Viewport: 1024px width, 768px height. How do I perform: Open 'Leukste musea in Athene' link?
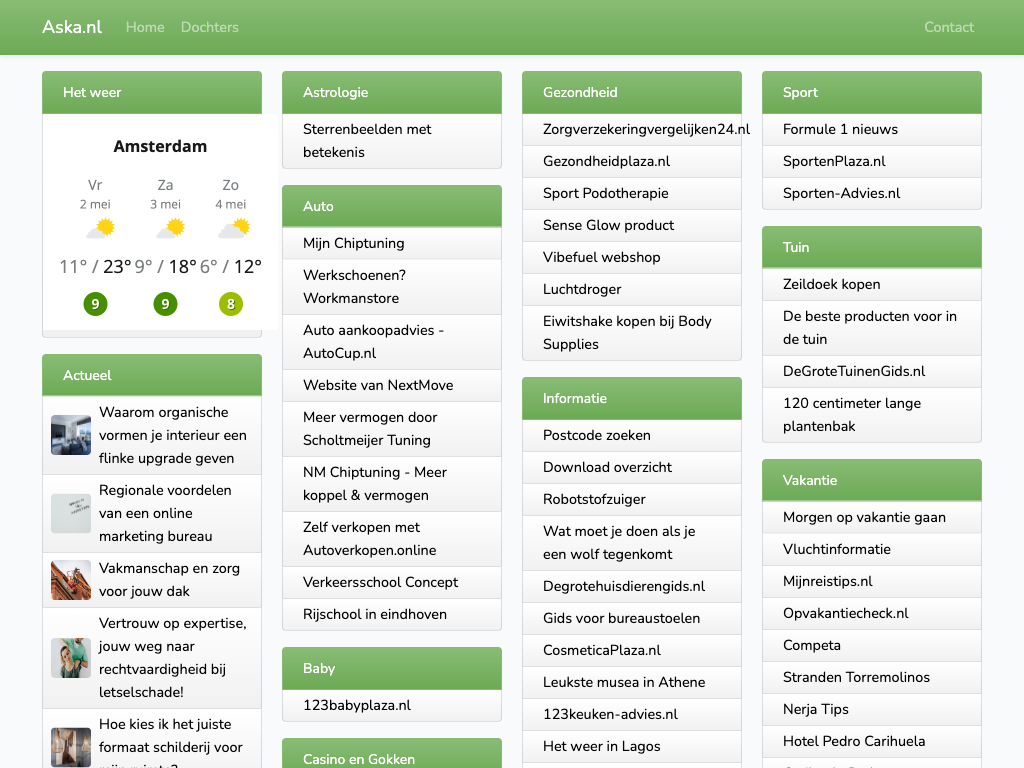624,682
